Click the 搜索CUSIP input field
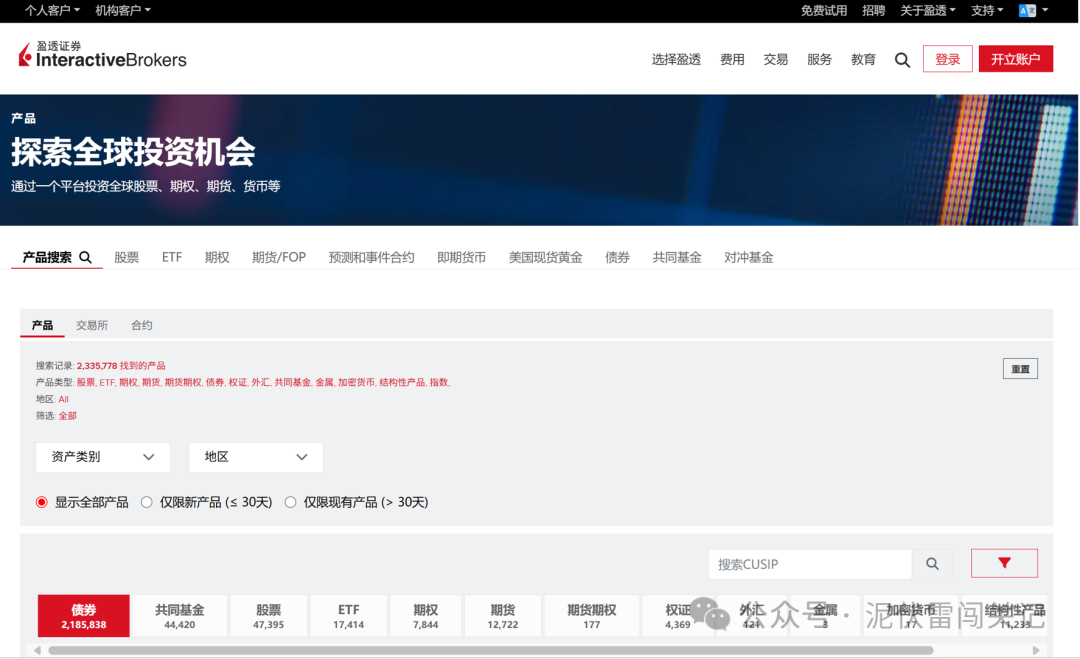This screenshot has width=1080, height=659. click(810, 563)
